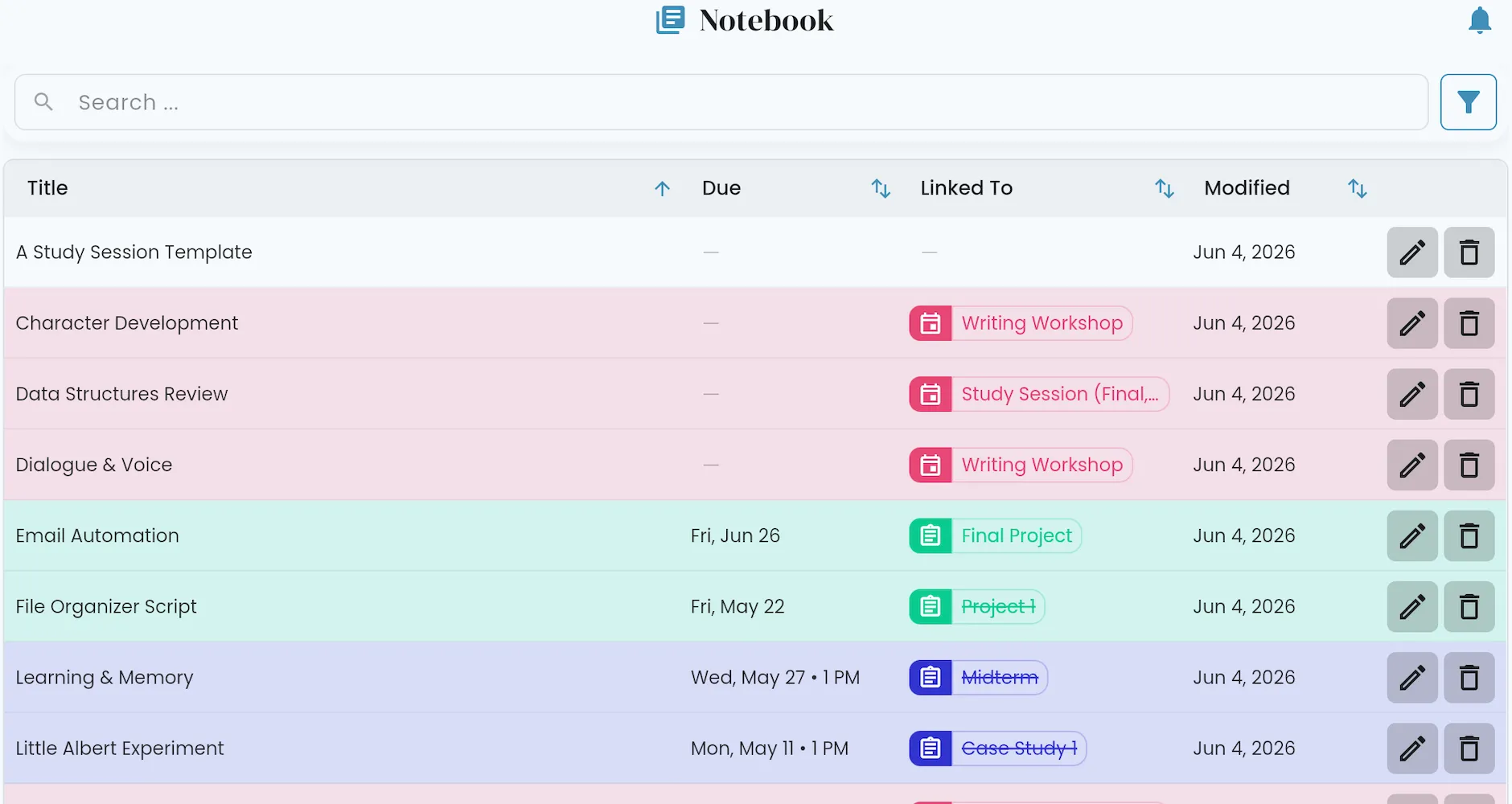
Task: Sort by Modified column arrows
Action: 1358,188
